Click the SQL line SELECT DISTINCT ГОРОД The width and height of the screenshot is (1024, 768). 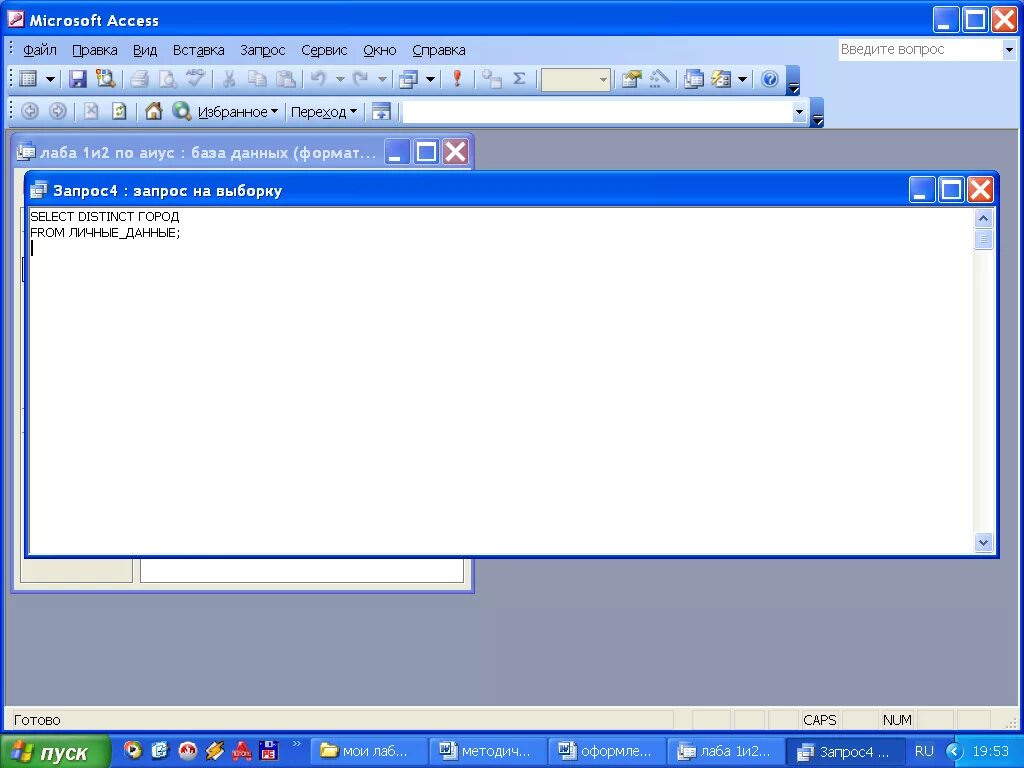tap(104, 217)
